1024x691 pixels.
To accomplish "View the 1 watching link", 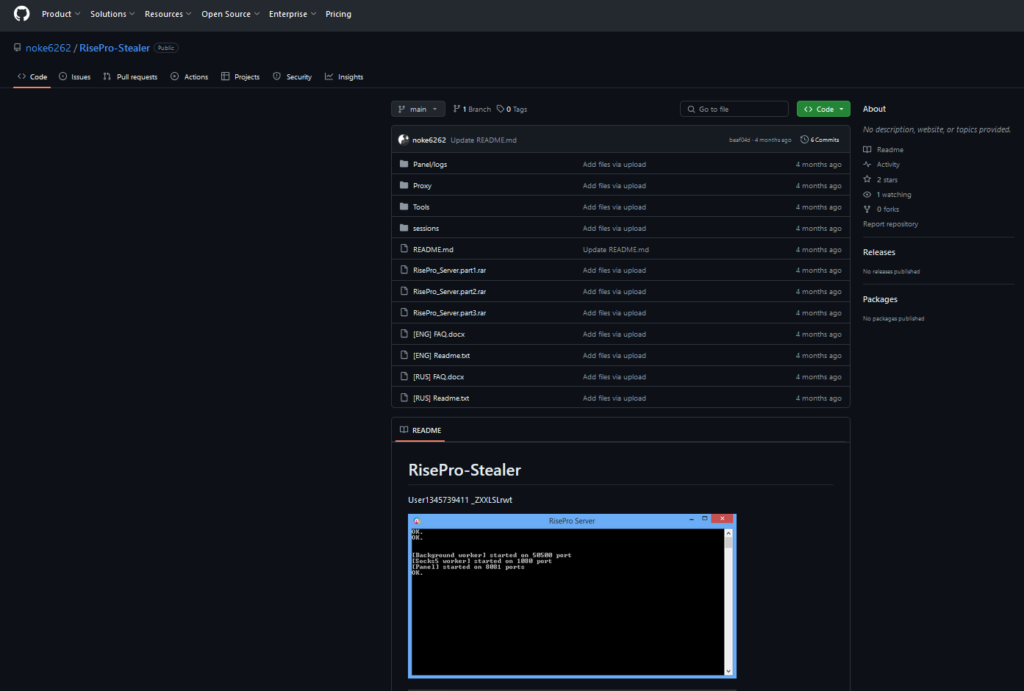I will click(x=887, y=195).
